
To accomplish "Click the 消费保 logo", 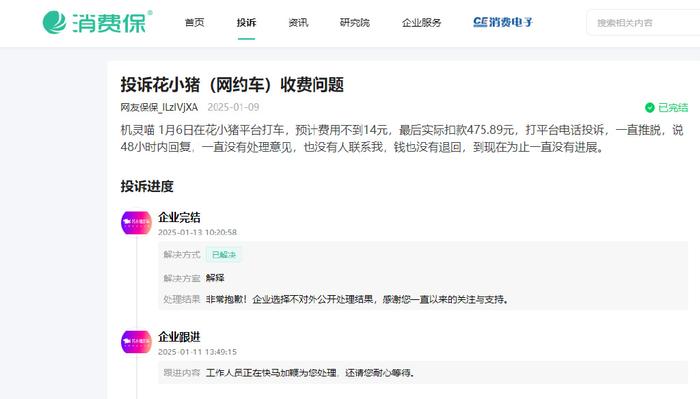I will pos(97,22).
